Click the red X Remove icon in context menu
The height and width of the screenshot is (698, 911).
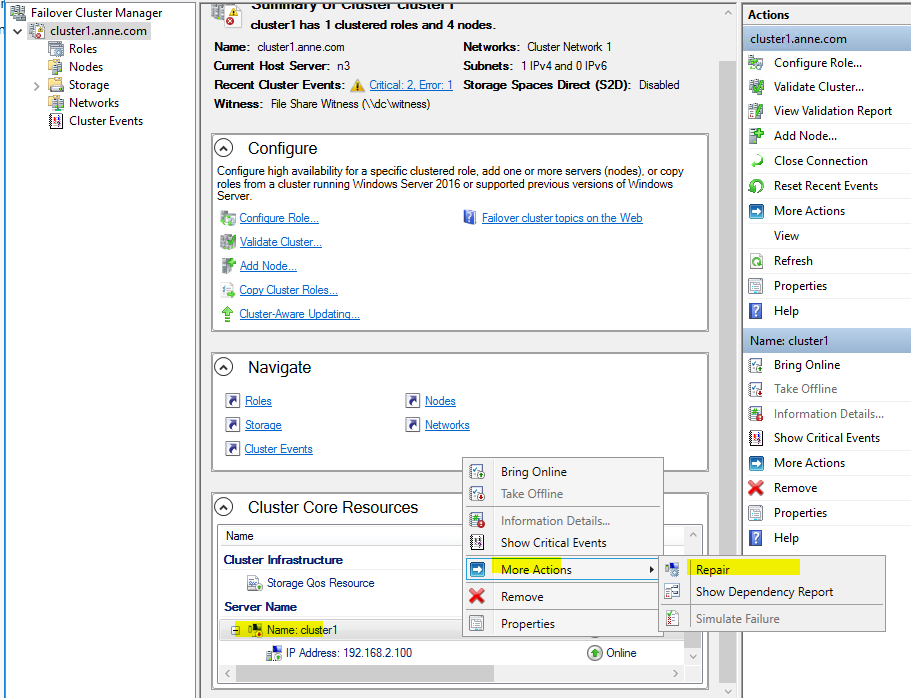[x=477, y=596]
